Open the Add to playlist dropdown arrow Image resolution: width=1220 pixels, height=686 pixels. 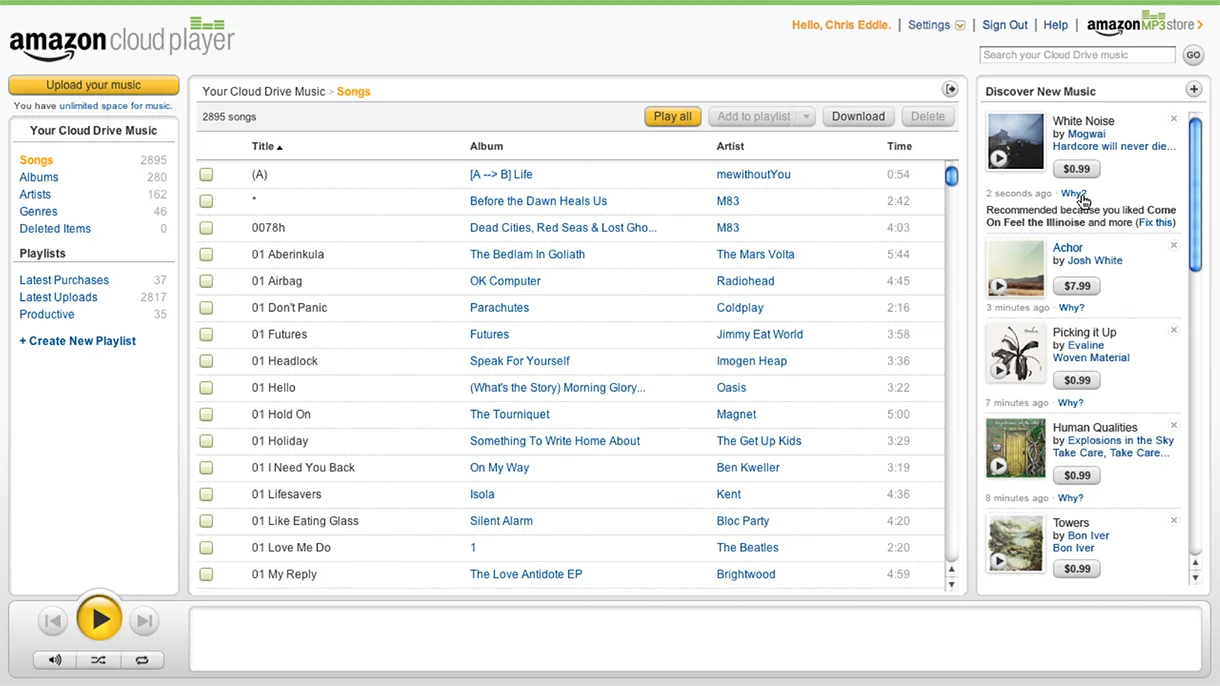click(x=806, y=117)
